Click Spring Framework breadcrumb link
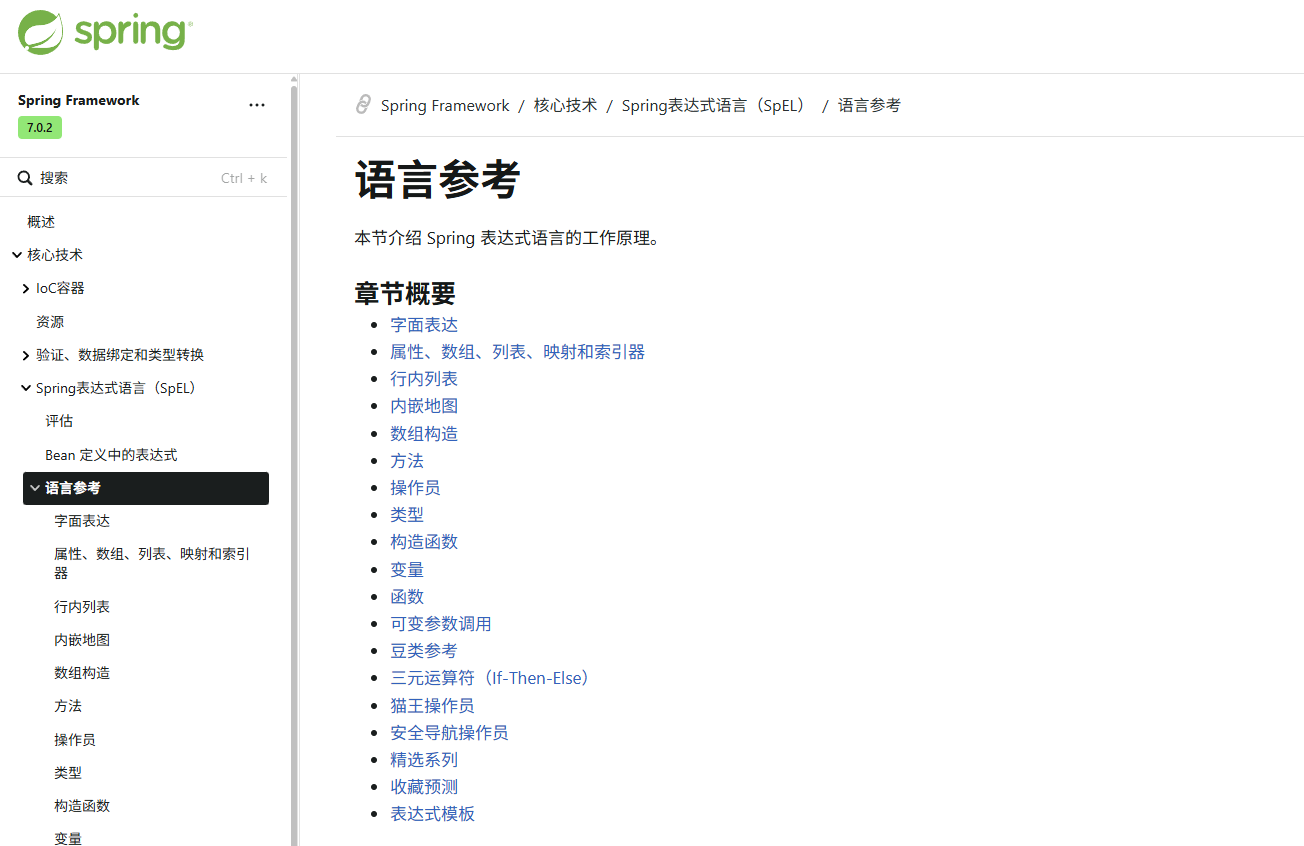This screenshot has width=1304, height=846. click(x=445, y=105)
